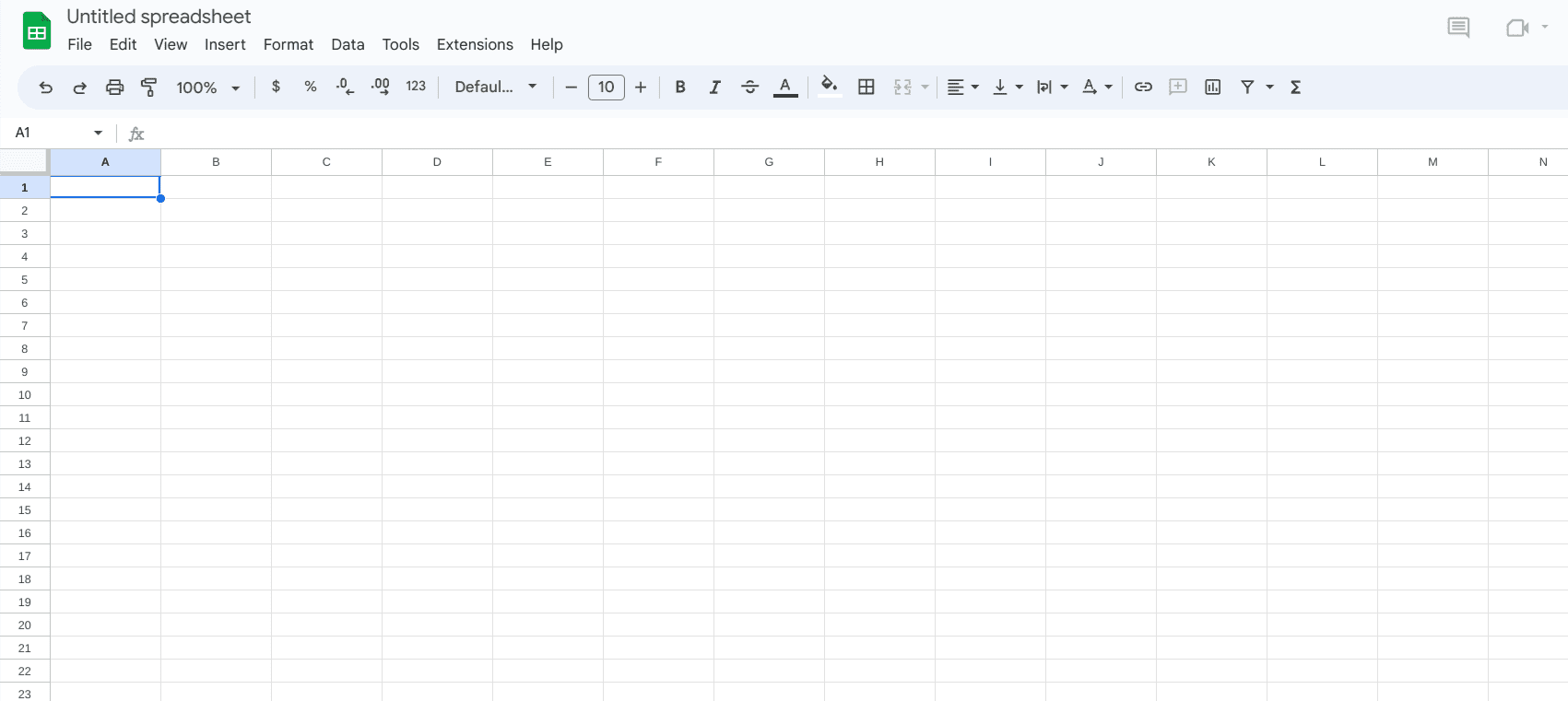Open the Edit menu
Screen dimensions: 1568x701
pos(123,44)
